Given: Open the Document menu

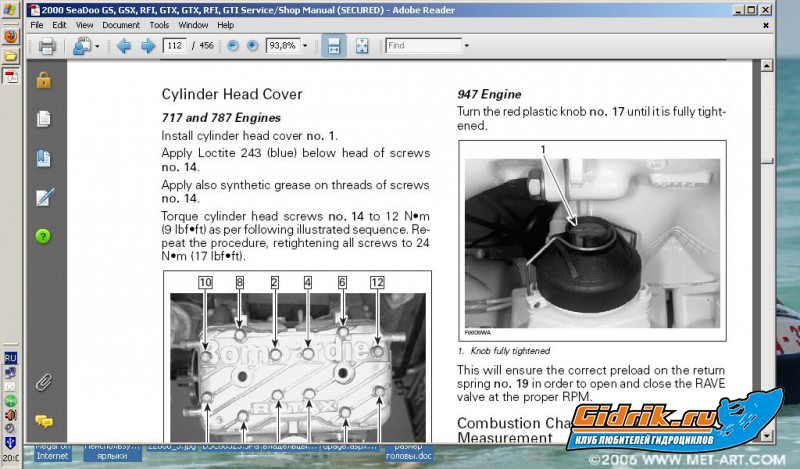Looking at the screenshot, I should tap(121, 24).
